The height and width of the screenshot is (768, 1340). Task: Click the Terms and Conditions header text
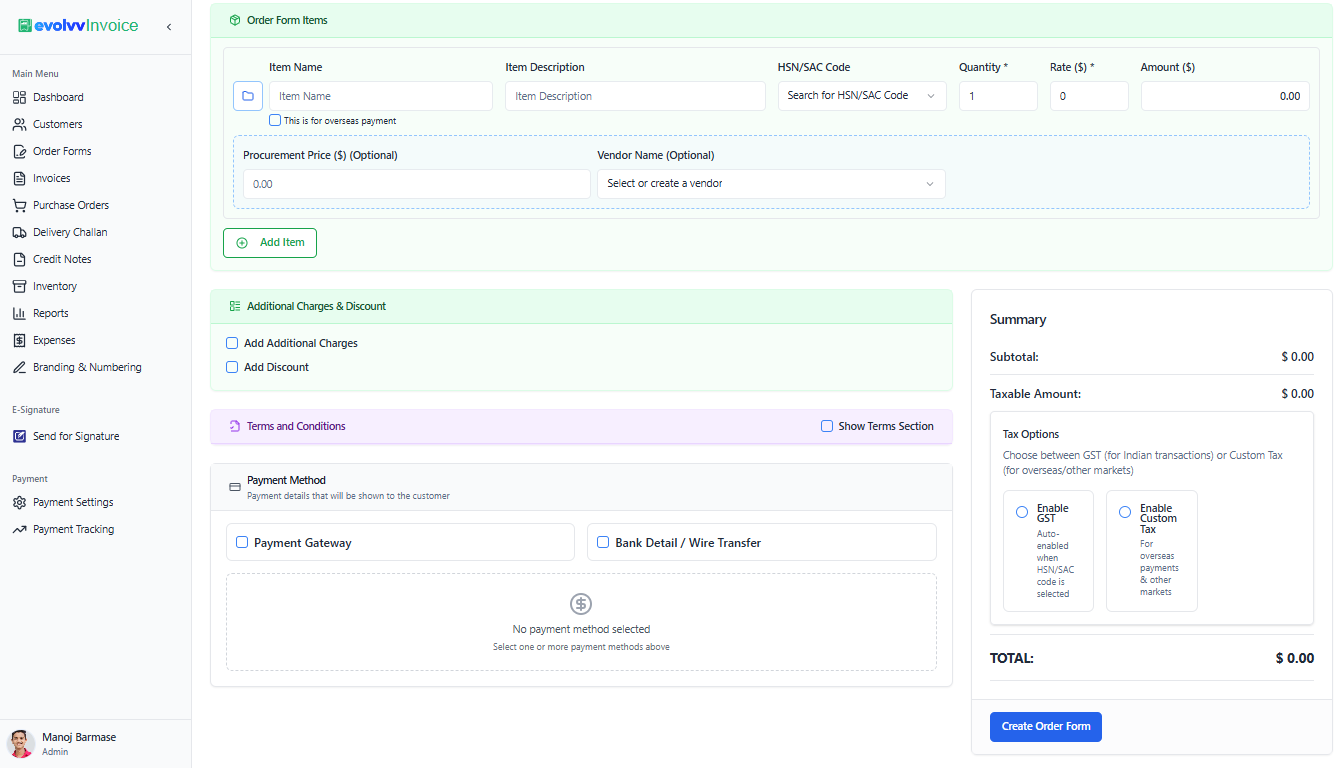[296, 426]
